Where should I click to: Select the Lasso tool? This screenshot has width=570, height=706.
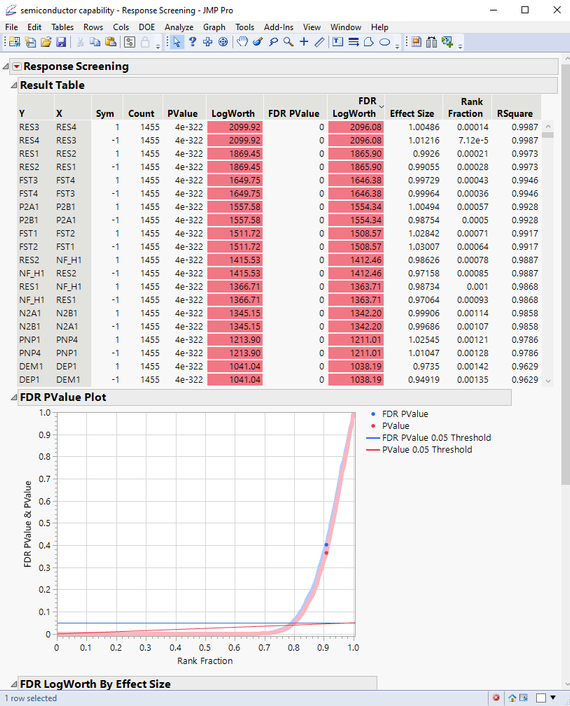coord(273,42)
